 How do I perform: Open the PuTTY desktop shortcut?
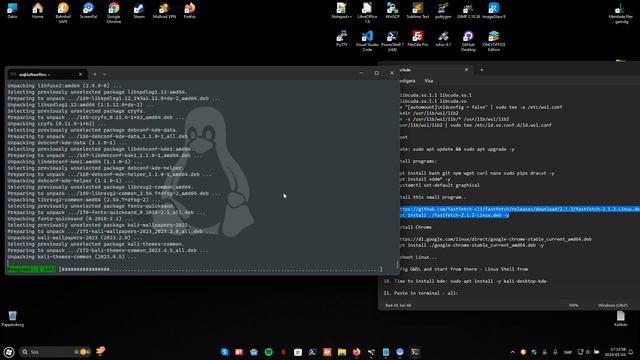coord(342,38)
